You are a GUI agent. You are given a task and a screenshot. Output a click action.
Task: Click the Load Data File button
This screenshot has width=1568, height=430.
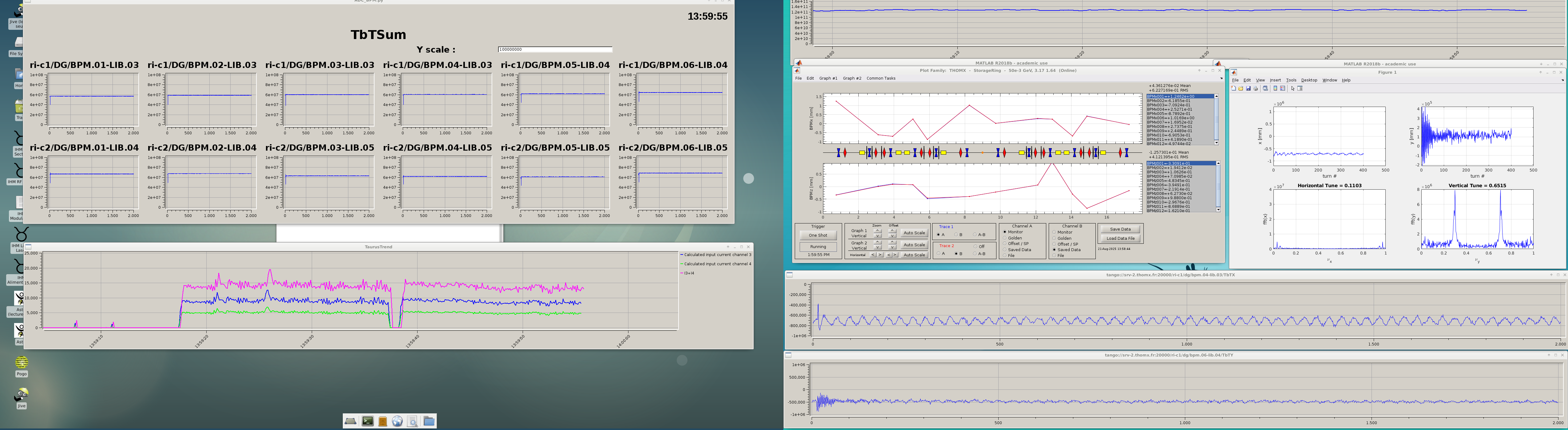tap(1121, 239)
